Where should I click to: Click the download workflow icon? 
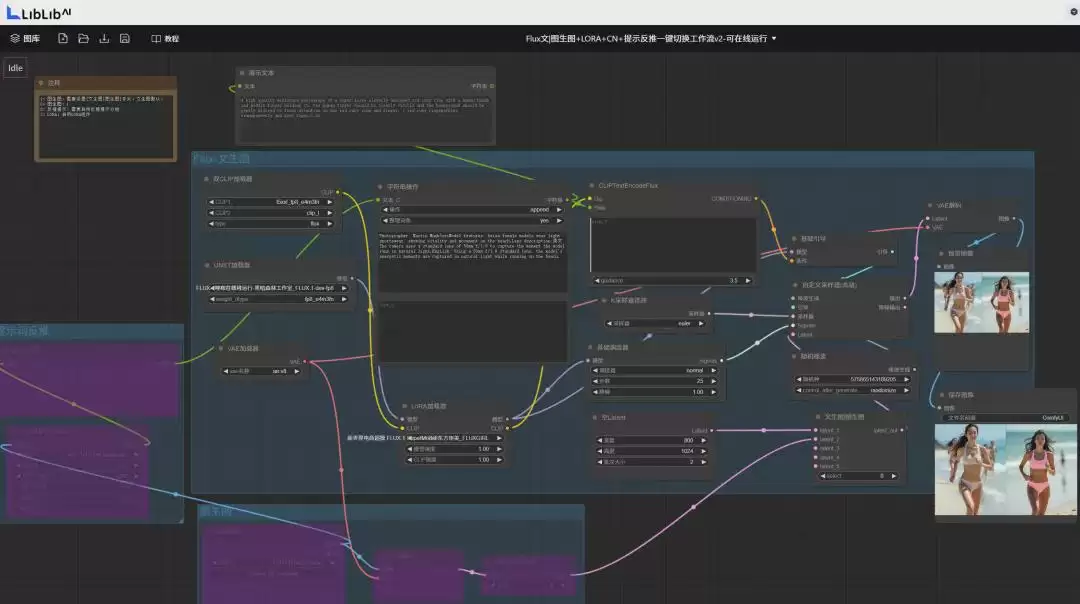point(104,39)
